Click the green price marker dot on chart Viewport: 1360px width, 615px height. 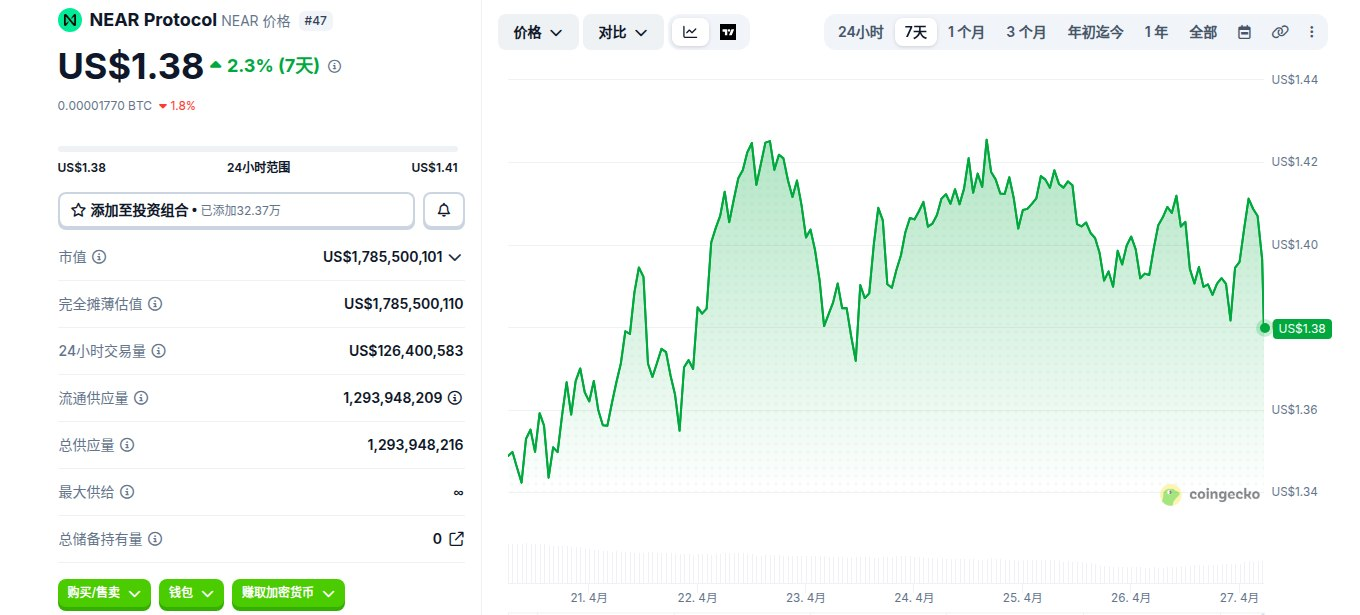(1265, 328)
